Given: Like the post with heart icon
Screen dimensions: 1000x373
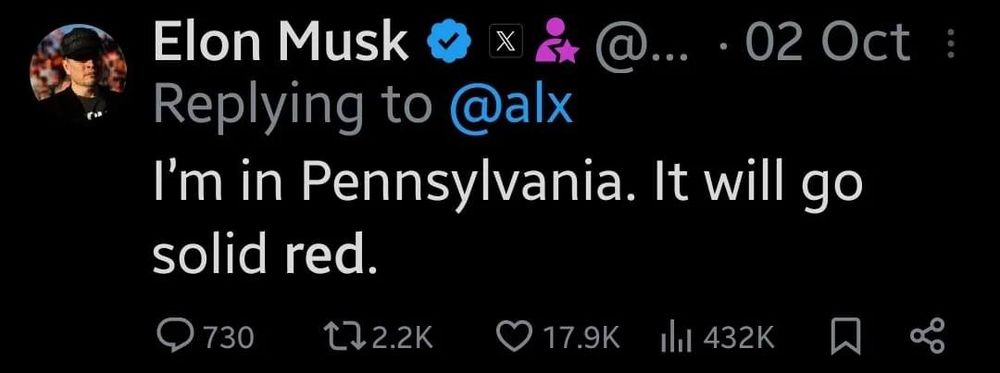Looking at the screenshot, I should (512, 337).
